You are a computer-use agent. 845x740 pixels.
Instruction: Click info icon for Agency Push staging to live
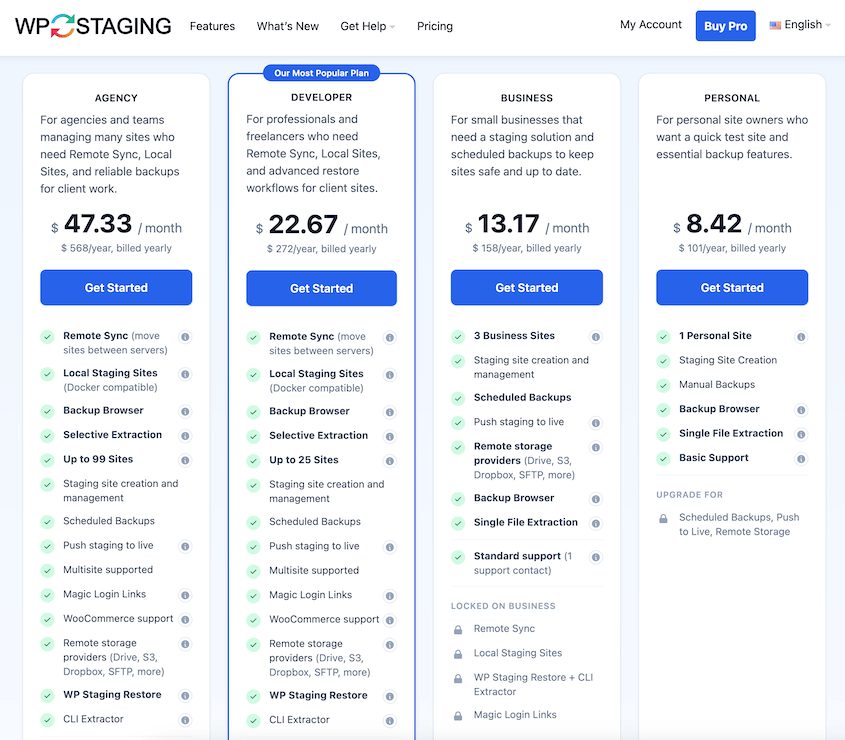click(185, 547)
